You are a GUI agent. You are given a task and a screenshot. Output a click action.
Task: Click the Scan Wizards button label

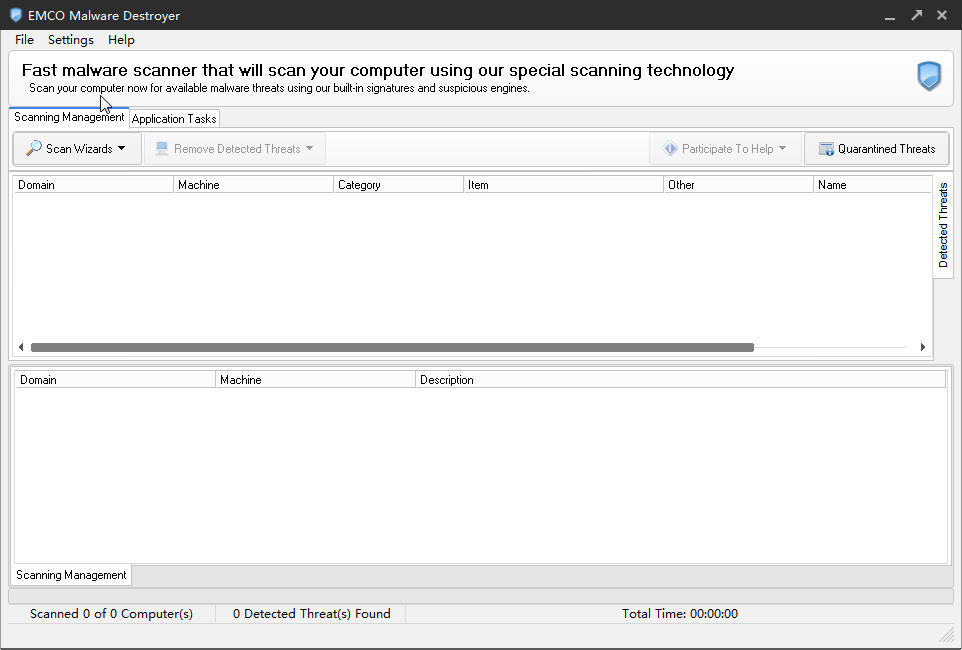79,149
